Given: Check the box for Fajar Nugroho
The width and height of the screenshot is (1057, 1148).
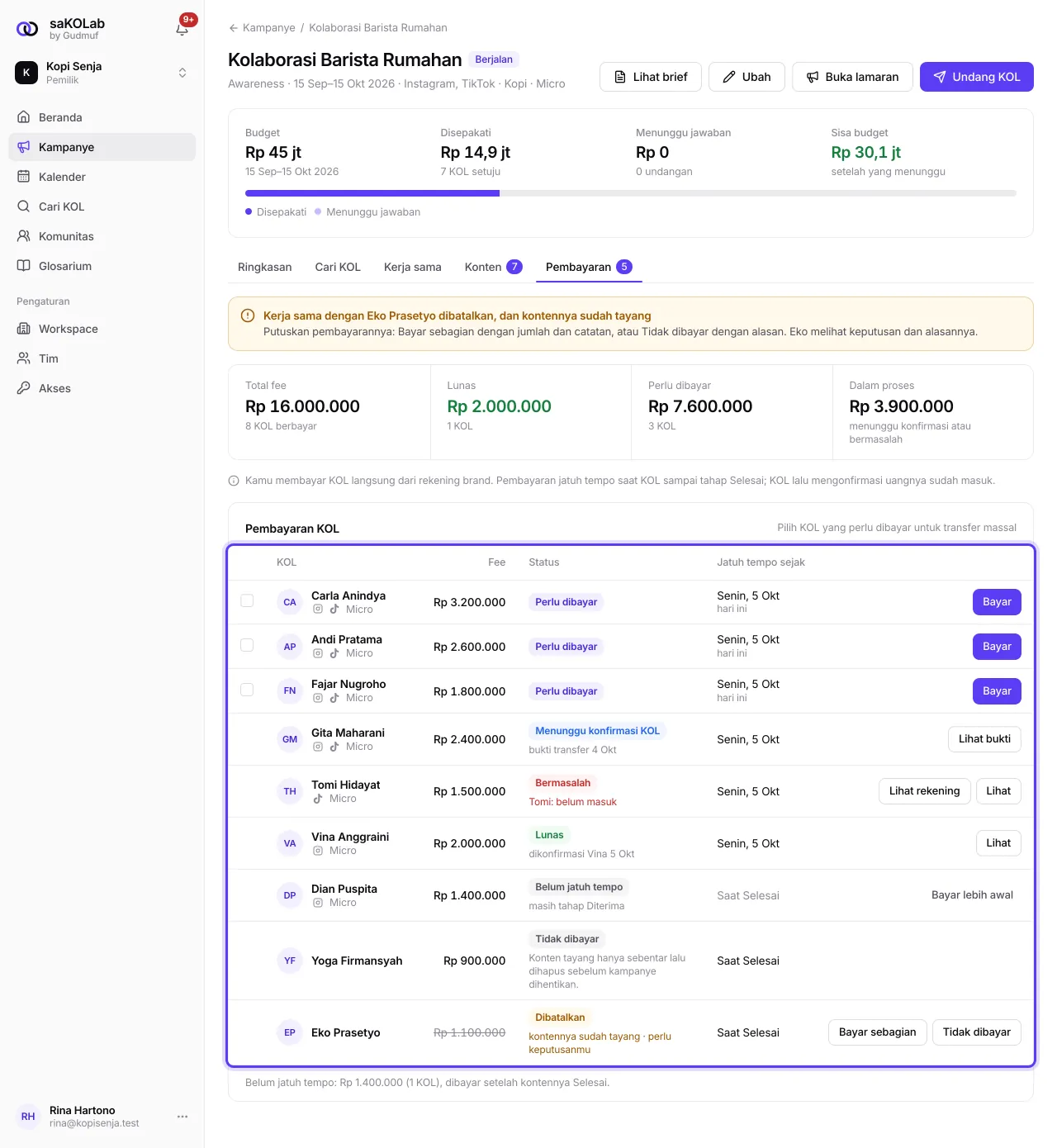Looking at the screenshot, I should coord(247,690).
